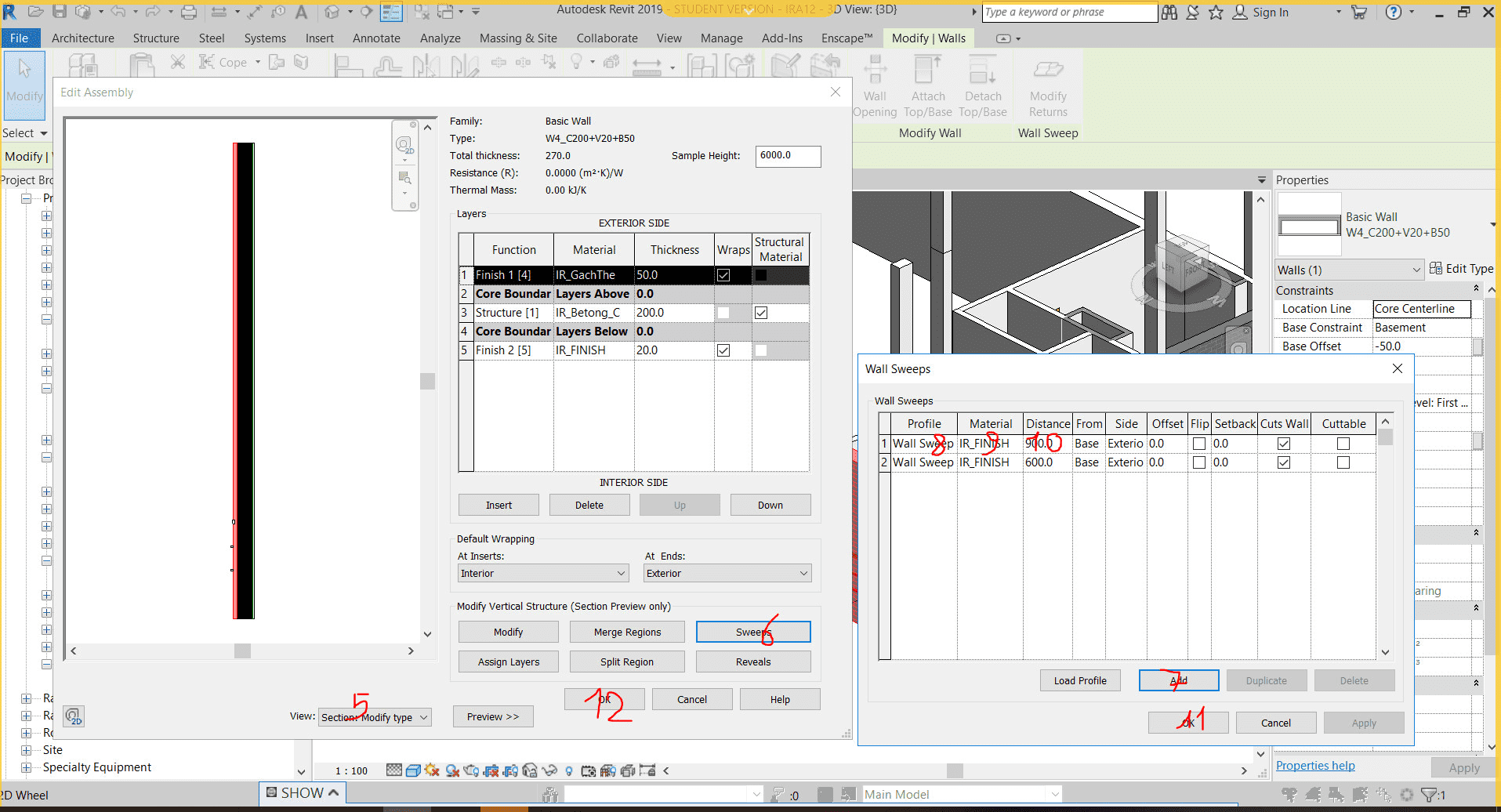Click the Favorites star icon
The width and height of the screenshot is (1501, 812).
(1216, 12)
